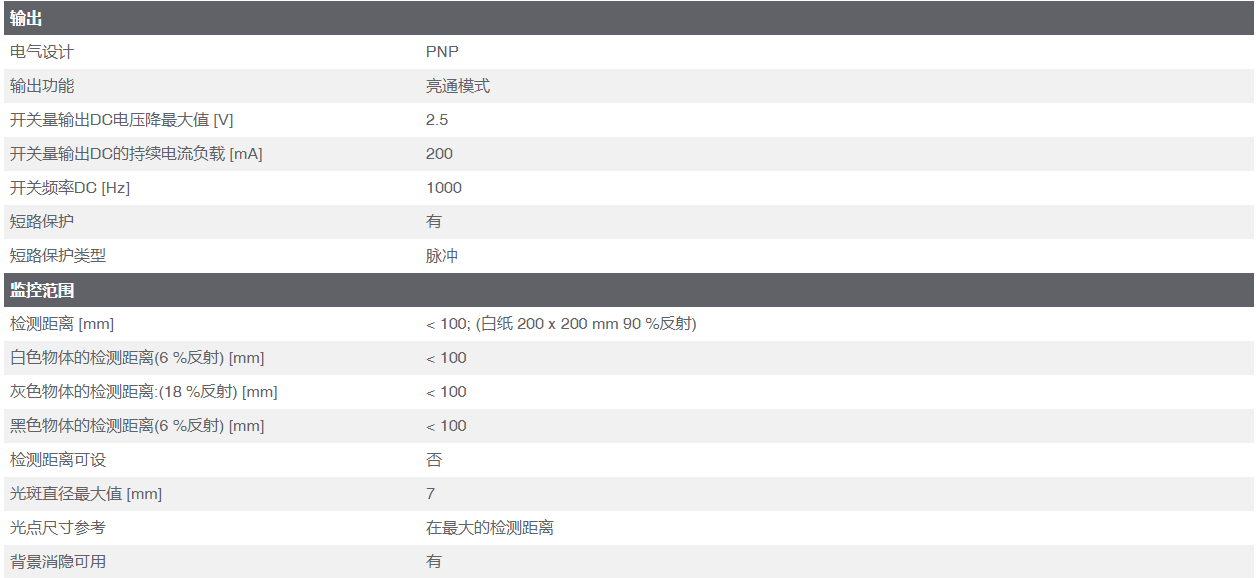Click the 1000 switching frequency value
The width and height of the screenshot is (1256, 578).
(x=444, y=188)
